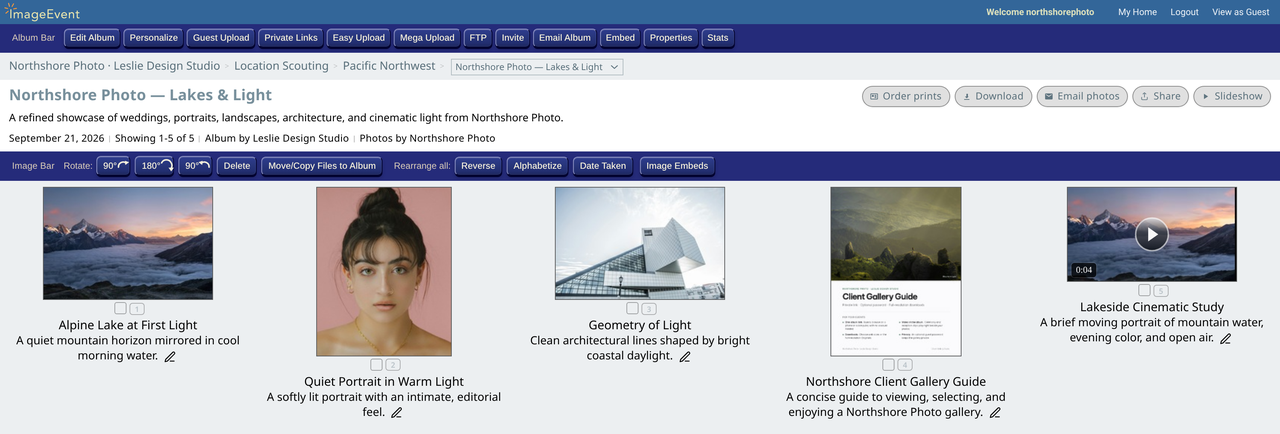The image size is (1280, 434).
Task: Edit Client Gallery Guide caption pencil
Action: (x=995, y=412)
